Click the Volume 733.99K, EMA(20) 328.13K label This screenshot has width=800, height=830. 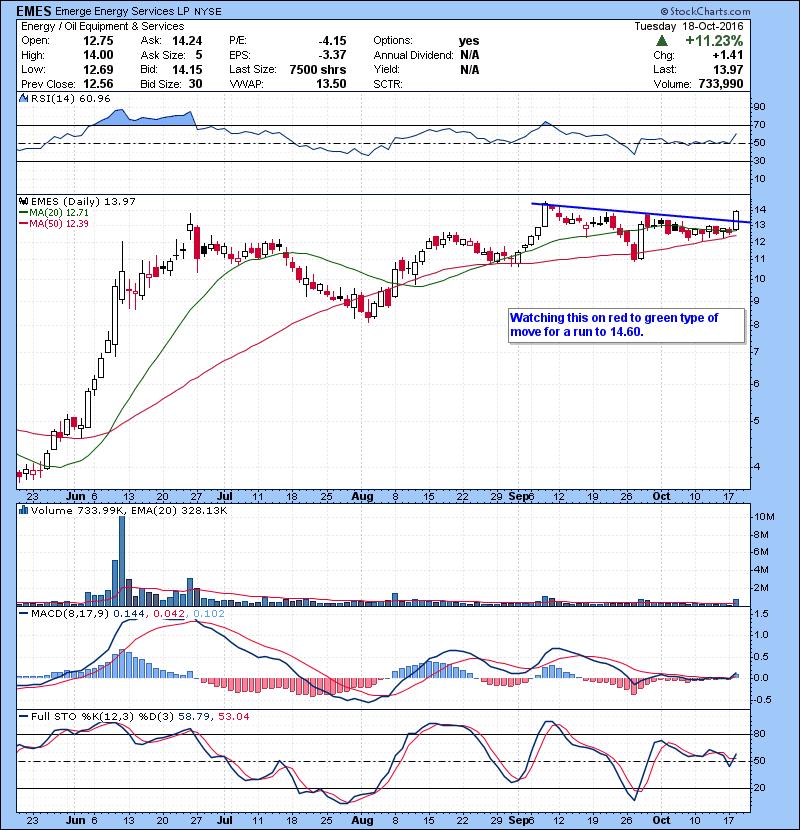(x=129, y=510)
